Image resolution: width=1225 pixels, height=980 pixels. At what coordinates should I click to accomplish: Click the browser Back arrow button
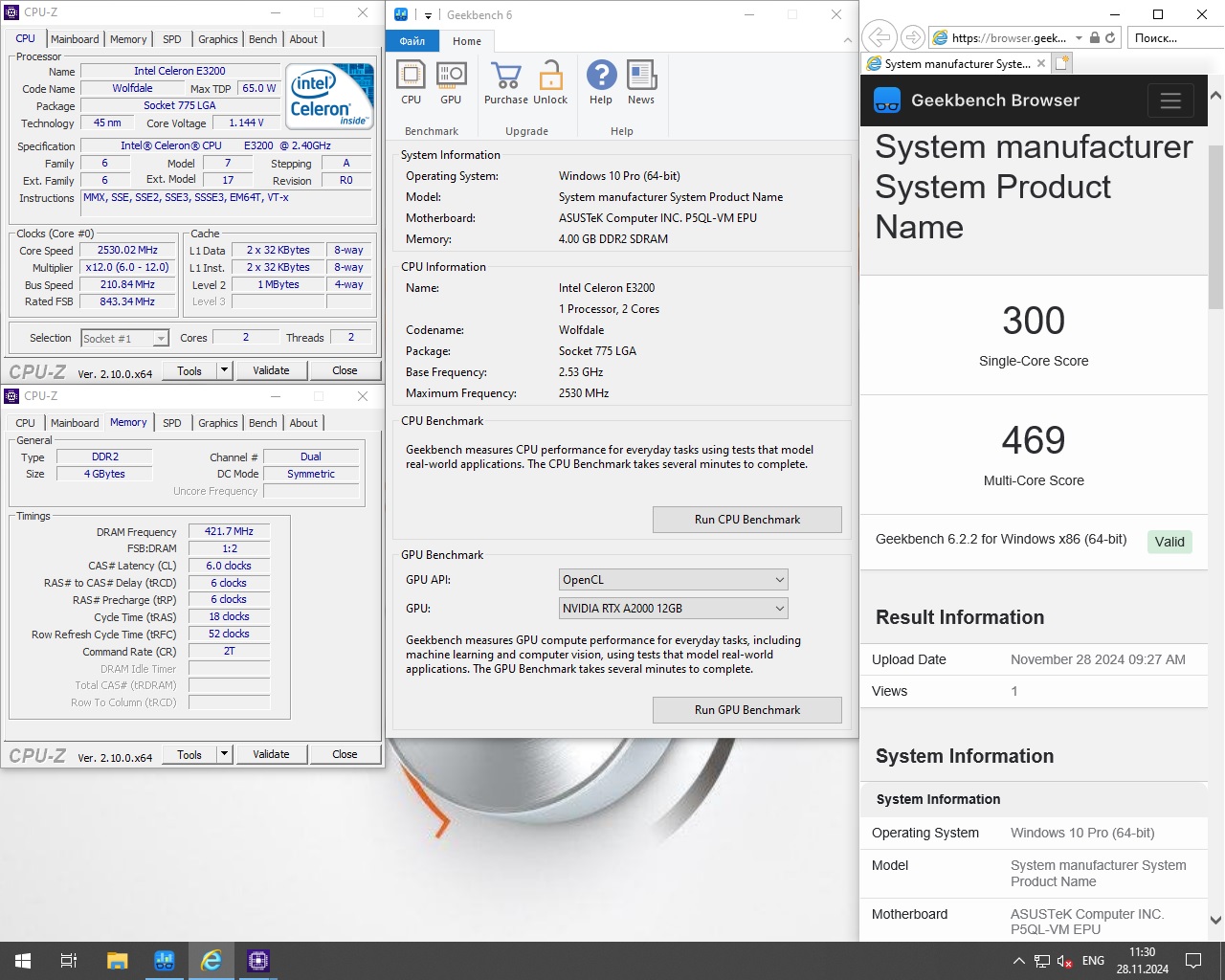click(879, 37)
